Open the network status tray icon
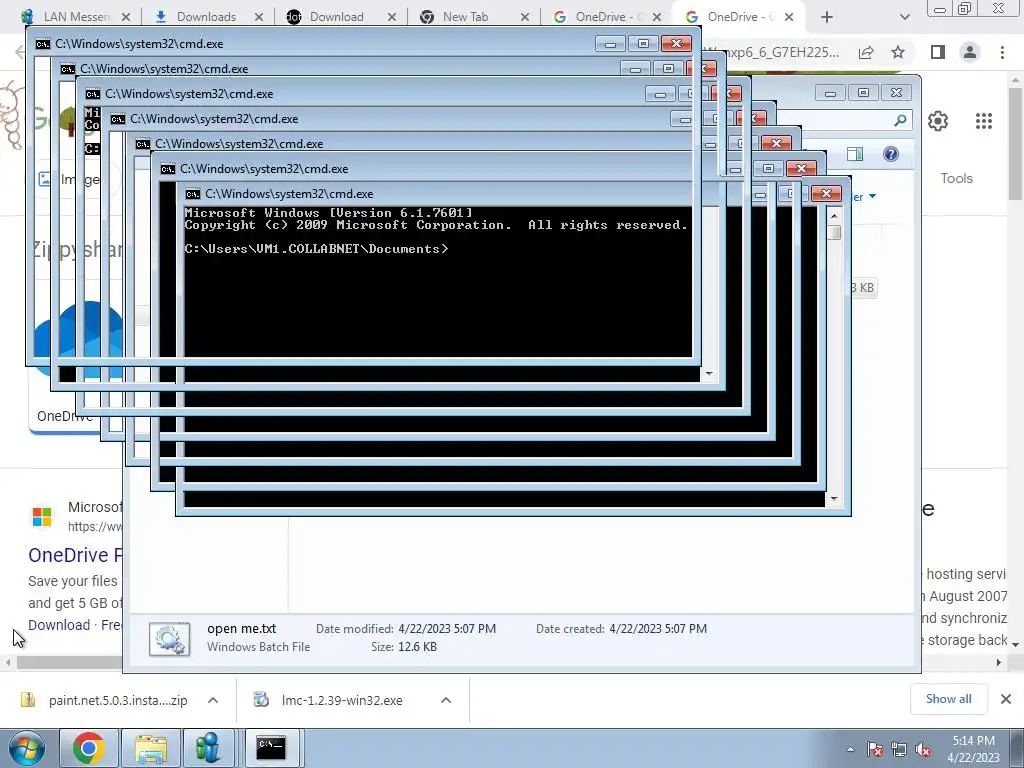Viewport: 1024px width, 768px height. (899, 749)
